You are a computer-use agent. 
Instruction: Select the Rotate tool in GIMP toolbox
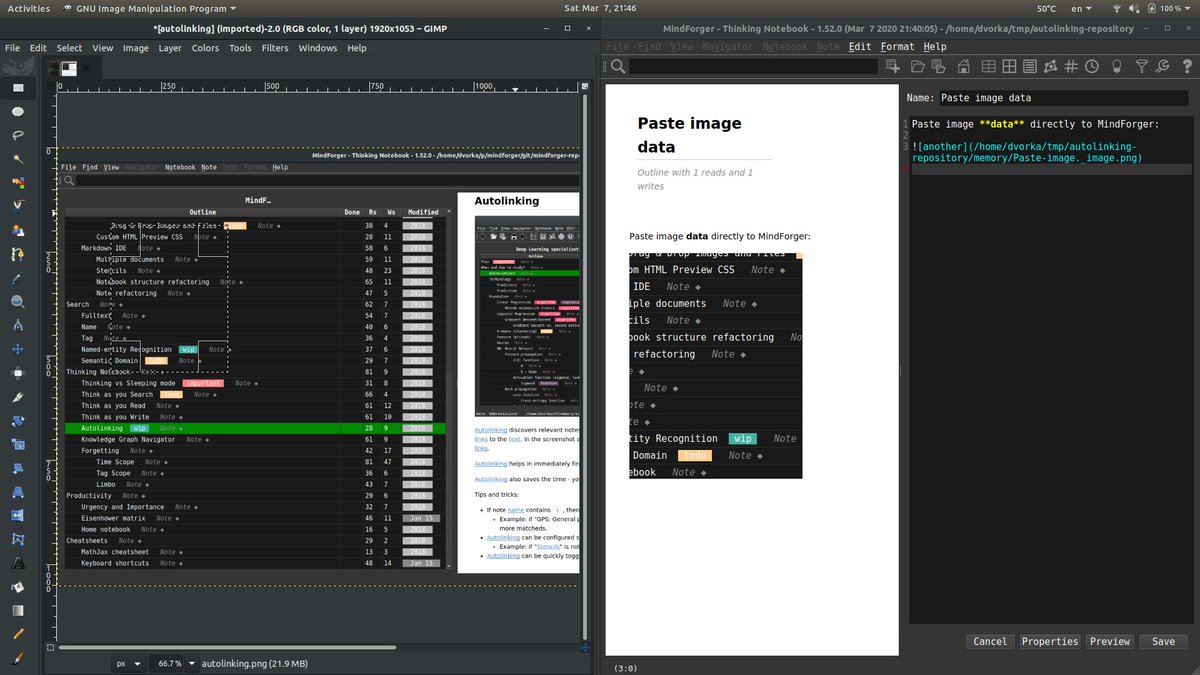click(17, 420)
